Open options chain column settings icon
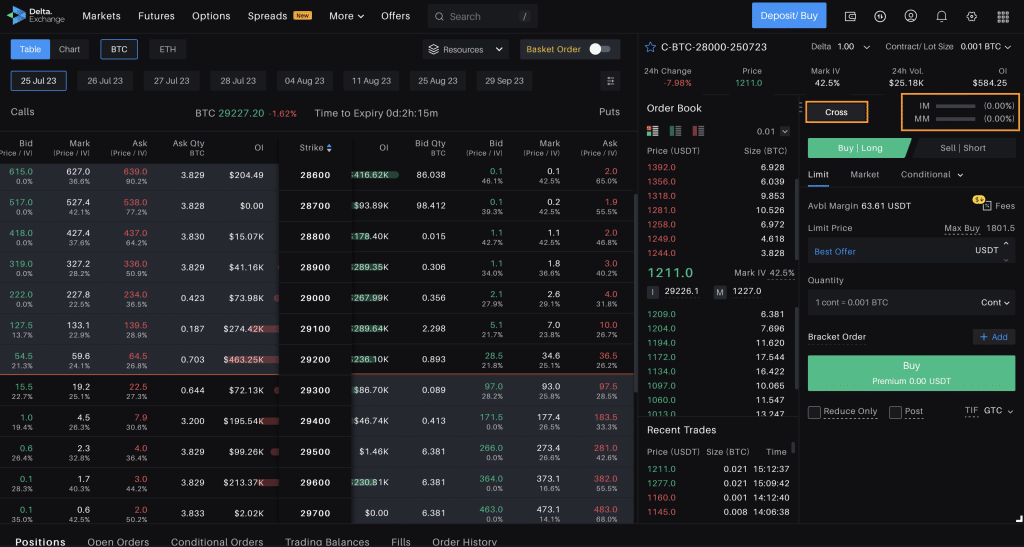Screen dimensions: 1024x547 coord(610,81)
